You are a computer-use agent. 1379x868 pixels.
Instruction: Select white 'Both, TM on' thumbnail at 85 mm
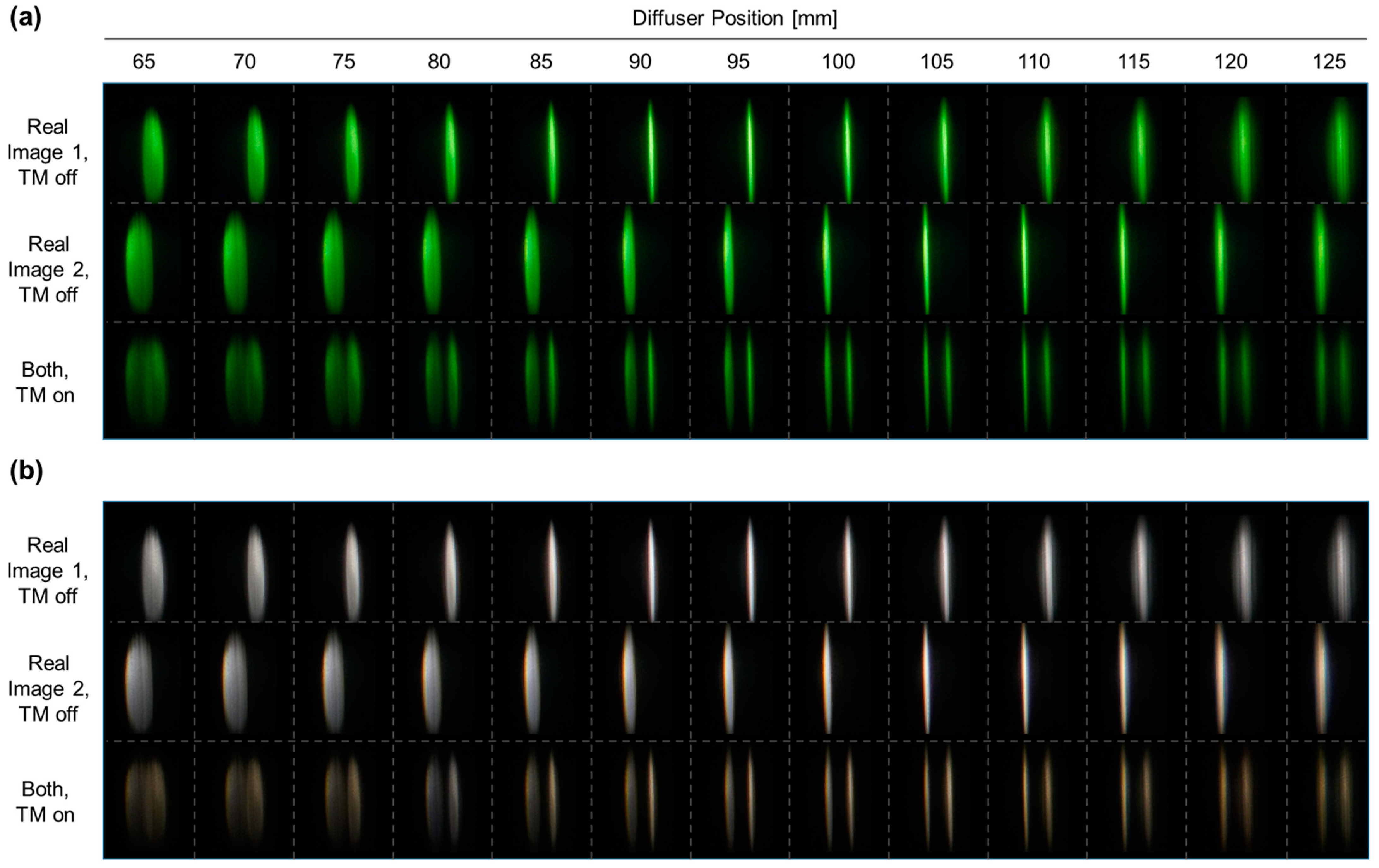pyautogui.click(x=541, y=800)
